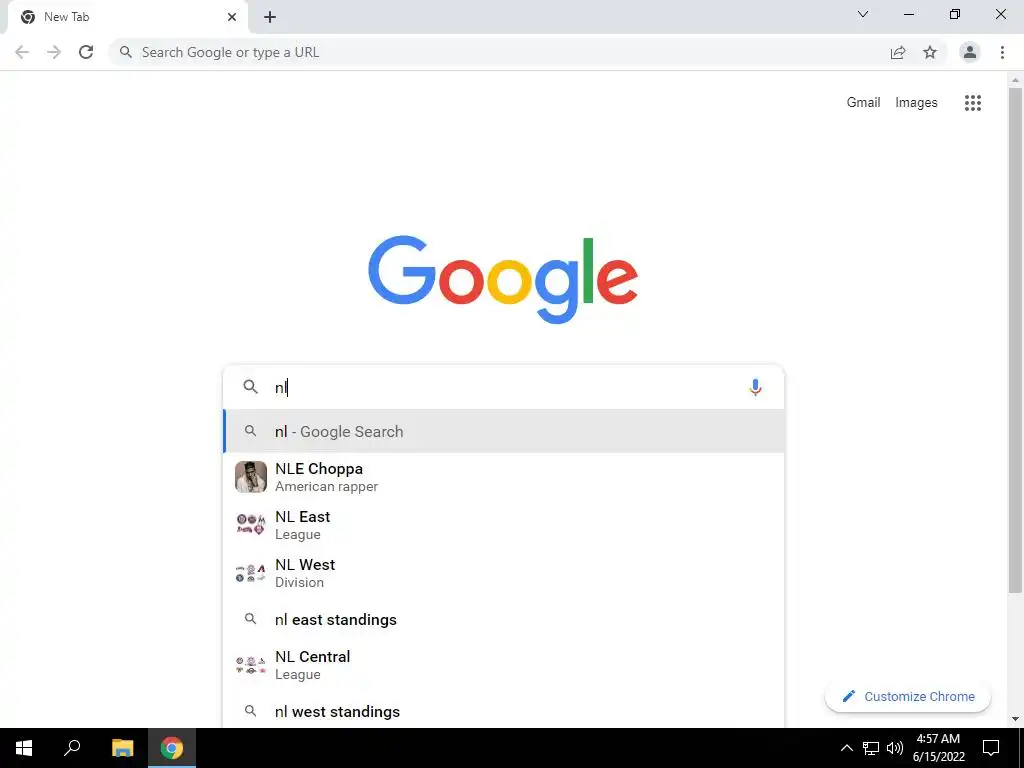Bookmark this tab with the star icon
Image resolution: width=1024 pixels, height=768 pixels.
pyautogui.click(x=930, y=52)
